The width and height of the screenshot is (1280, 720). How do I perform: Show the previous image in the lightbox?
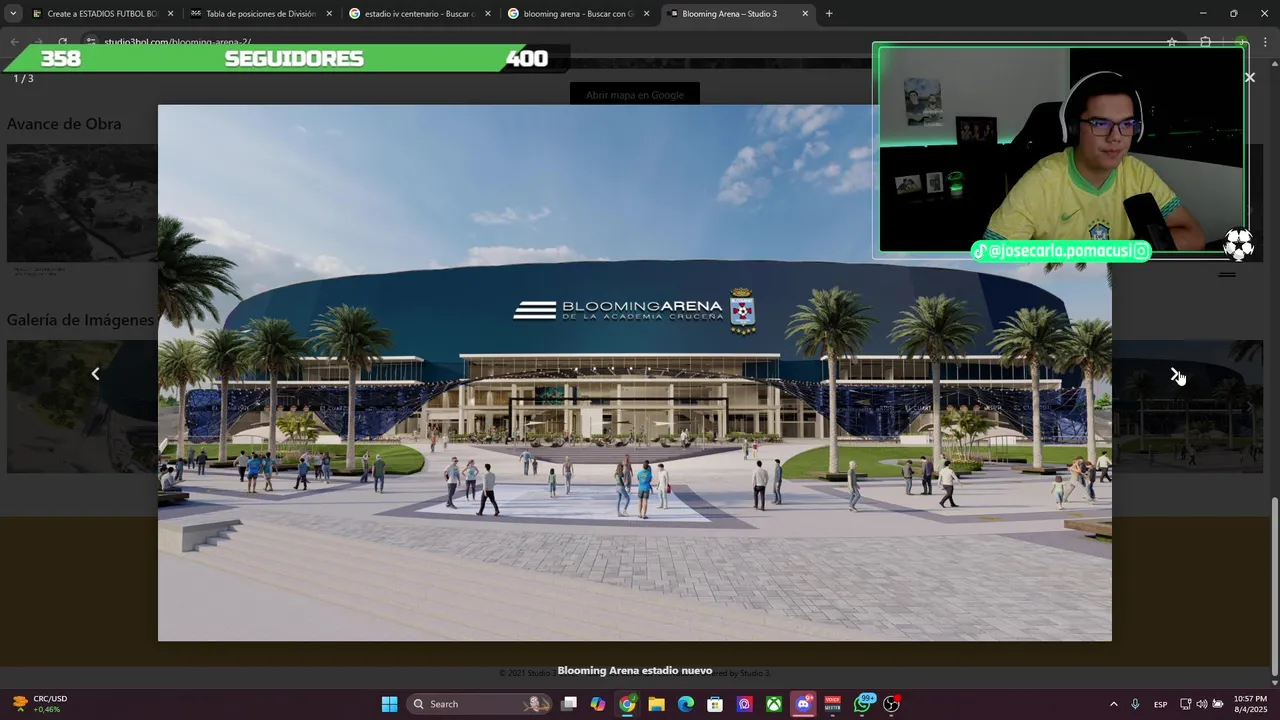95,374
